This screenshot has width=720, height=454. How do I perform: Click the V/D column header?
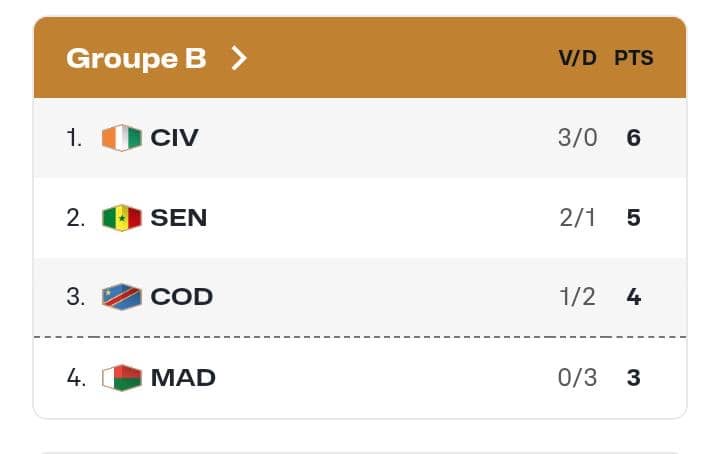tap(577, 58)
